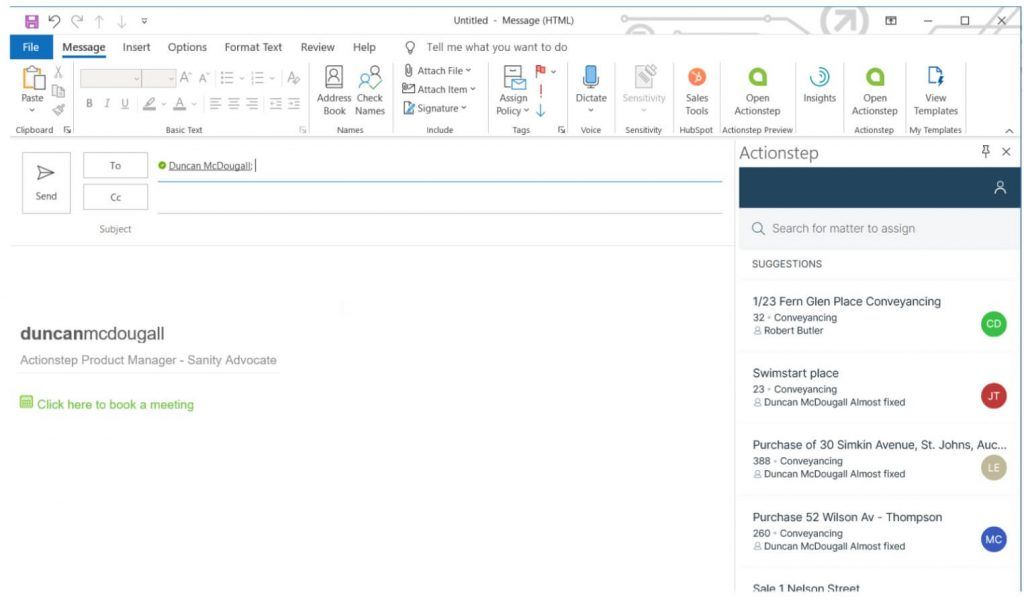Click View Templates
The image size is (1024, 607).
pos(936,91)
